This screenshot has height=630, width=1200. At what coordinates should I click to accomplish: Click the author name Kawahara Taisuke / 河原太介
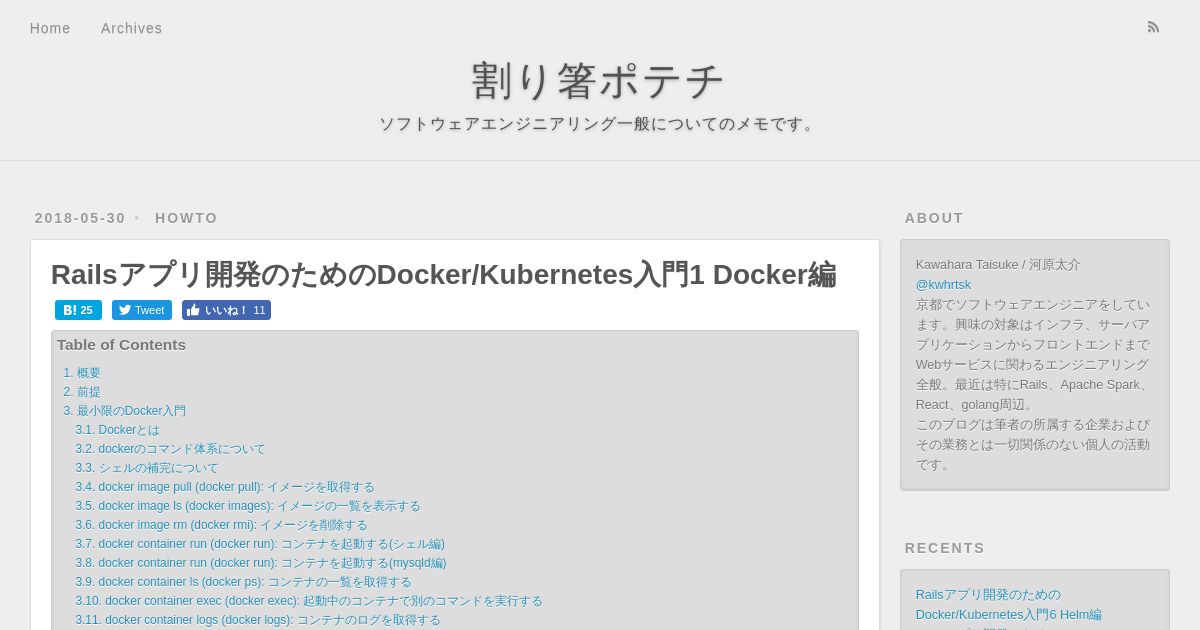pos(998,264)
